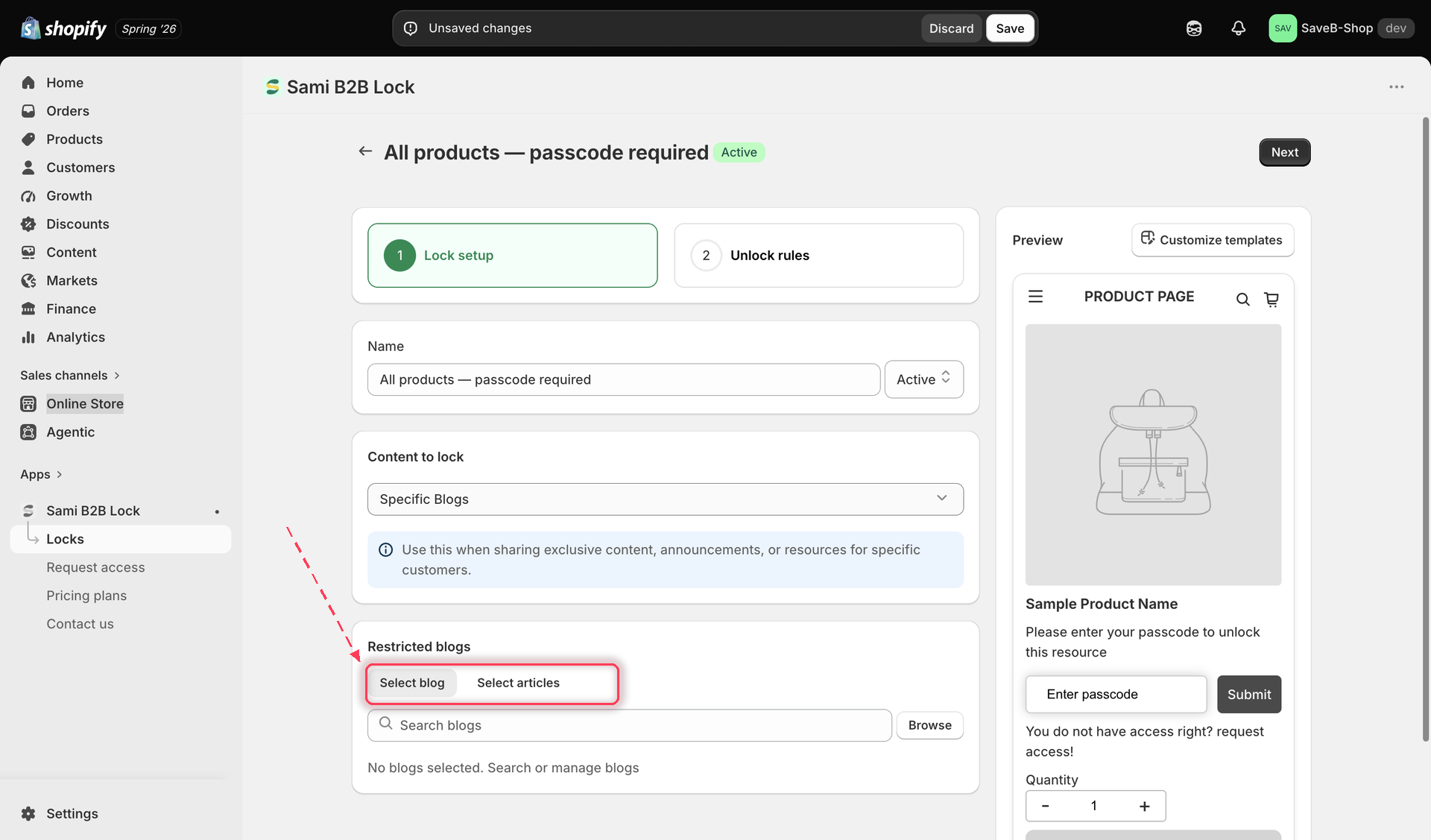Screen dimensions: 1431x840
Task: Click the Enter passcode preview field
Action: click(1116, 695)
